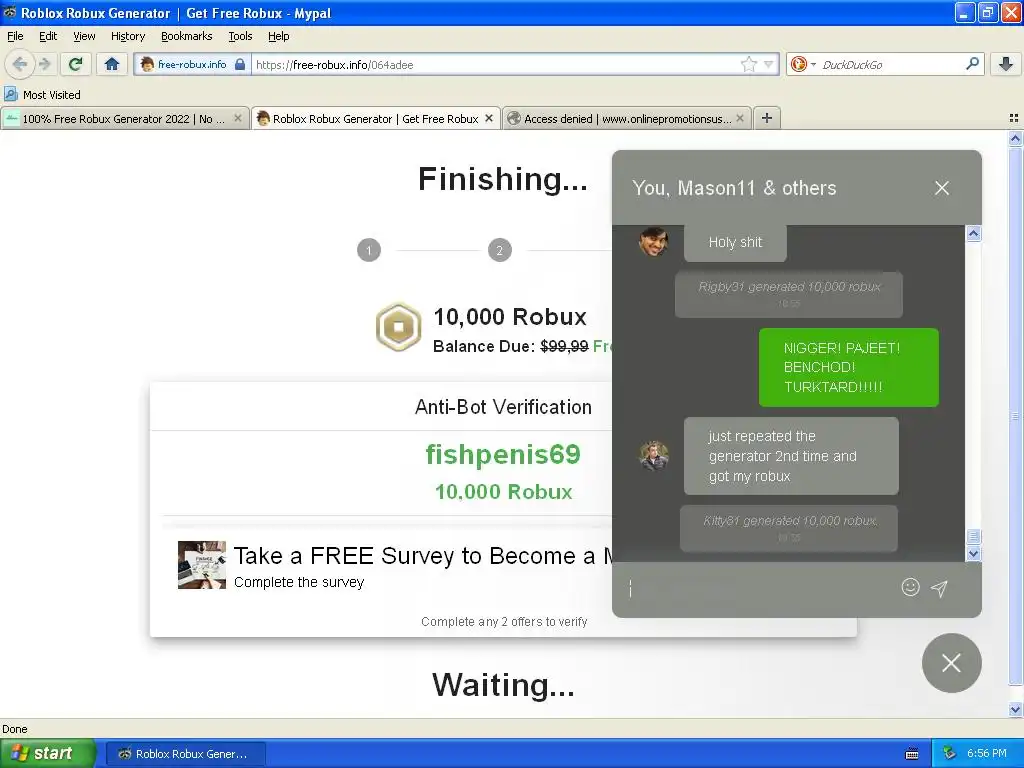Send message with paper plane icon
Viewport: 1024px width, 768px height.
[939, 588]
